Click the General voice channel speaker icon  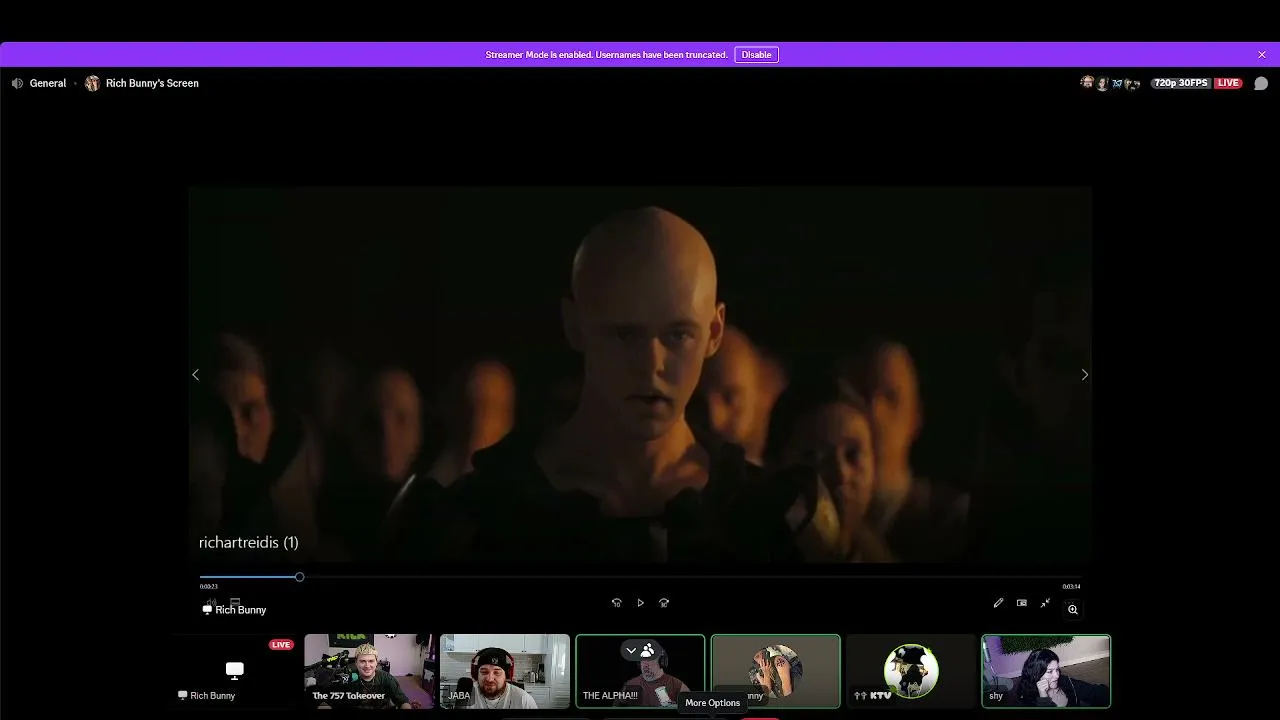[x=17, y=83]
